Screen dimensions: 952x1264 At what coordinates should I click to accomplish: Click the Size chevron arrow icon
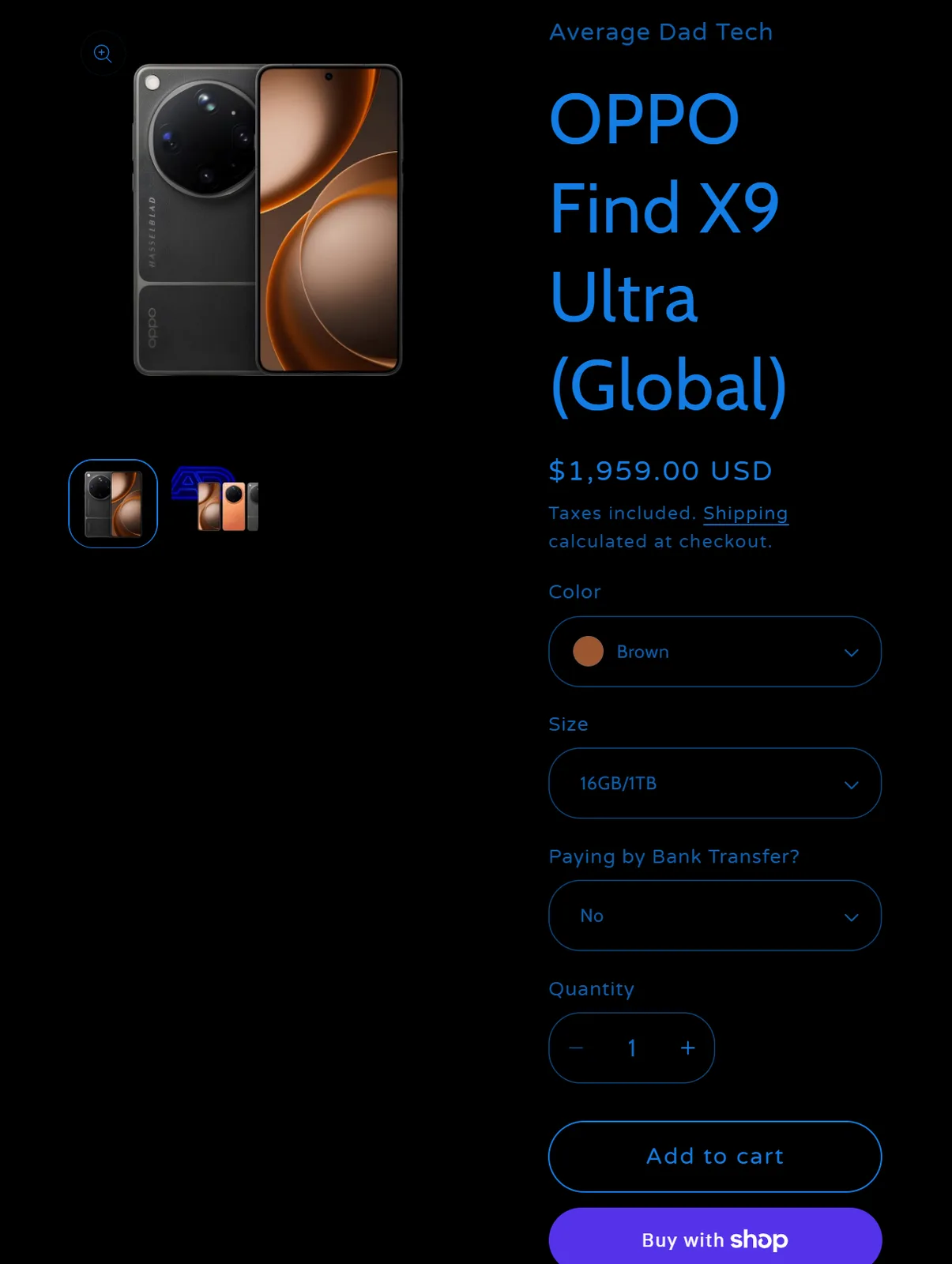pyautogui.click(x=851, y=784)
